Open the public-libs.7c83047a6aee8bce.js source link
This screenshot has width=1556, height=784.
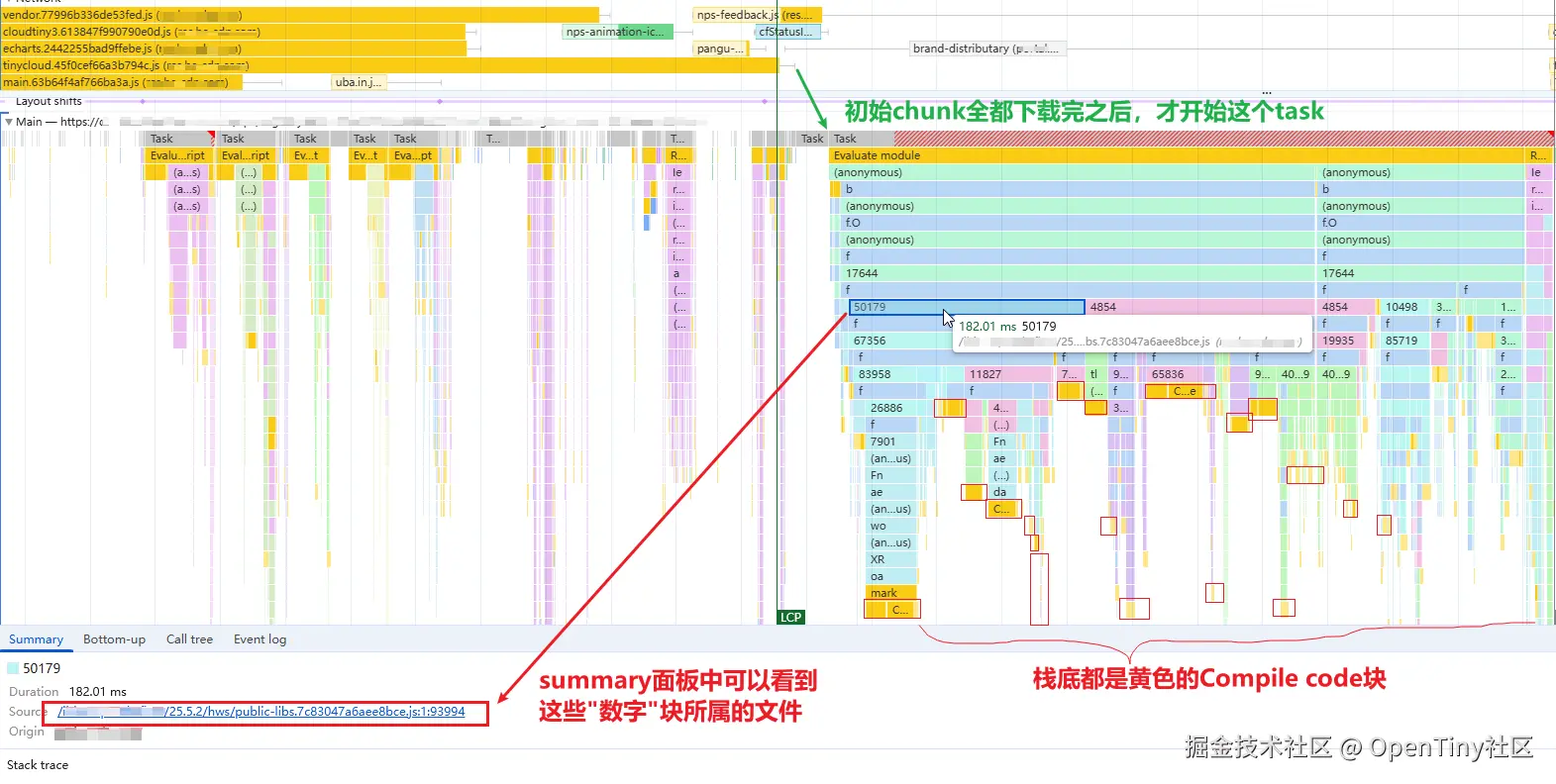tap(261, 712)
